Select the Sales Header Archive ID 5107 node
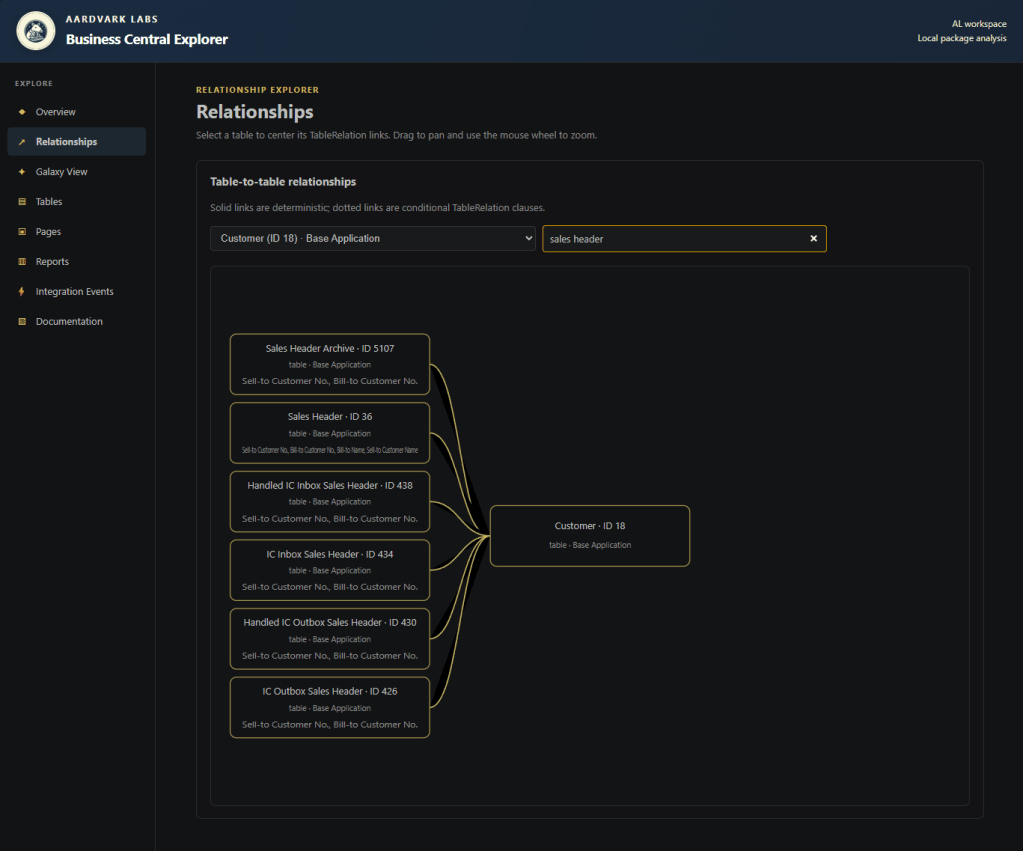 [329, 364]
